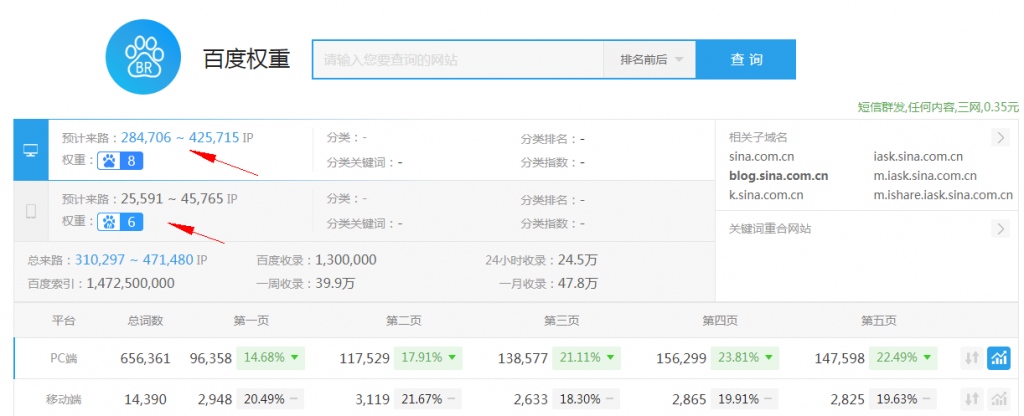Click 百度索引 value 1,472,500,000
This screenshot has width=1024, height=416.
pos(131,283)
